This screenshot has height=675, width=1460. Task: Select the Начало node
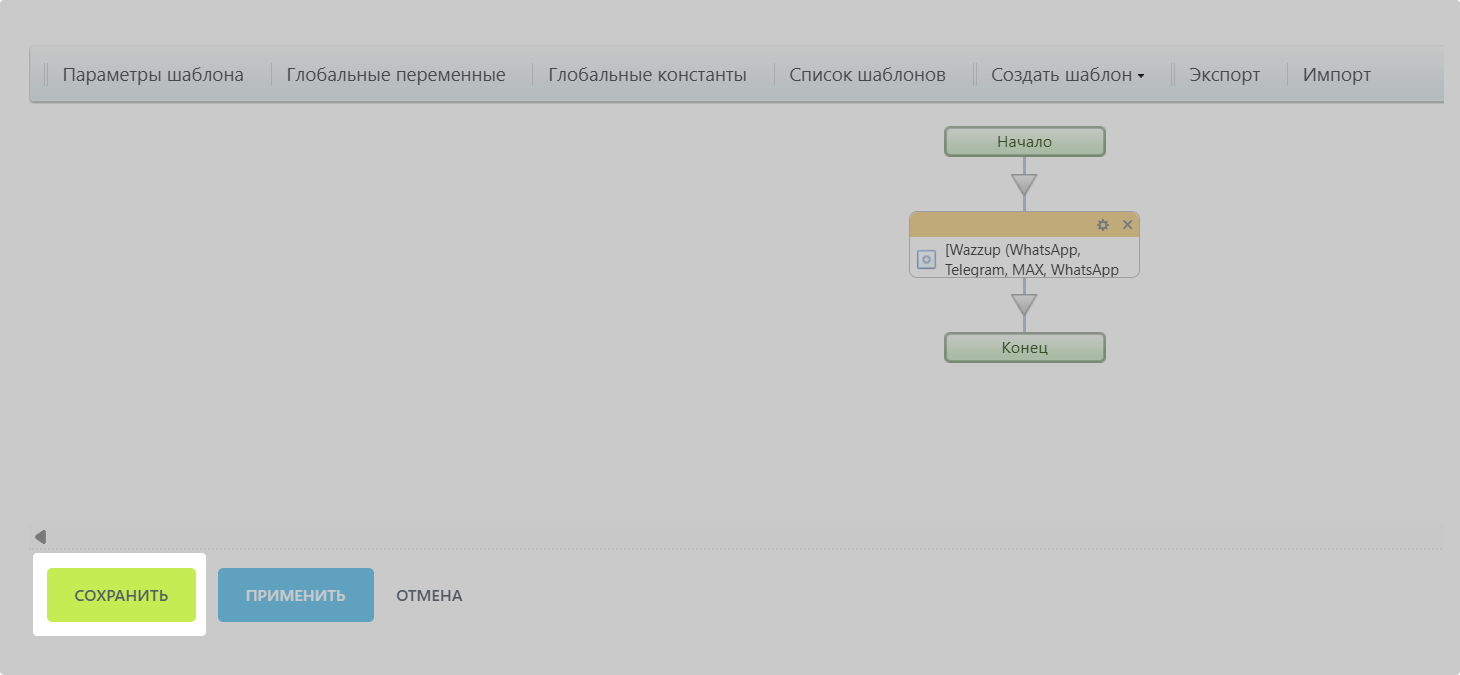(x=1024, y=142)
